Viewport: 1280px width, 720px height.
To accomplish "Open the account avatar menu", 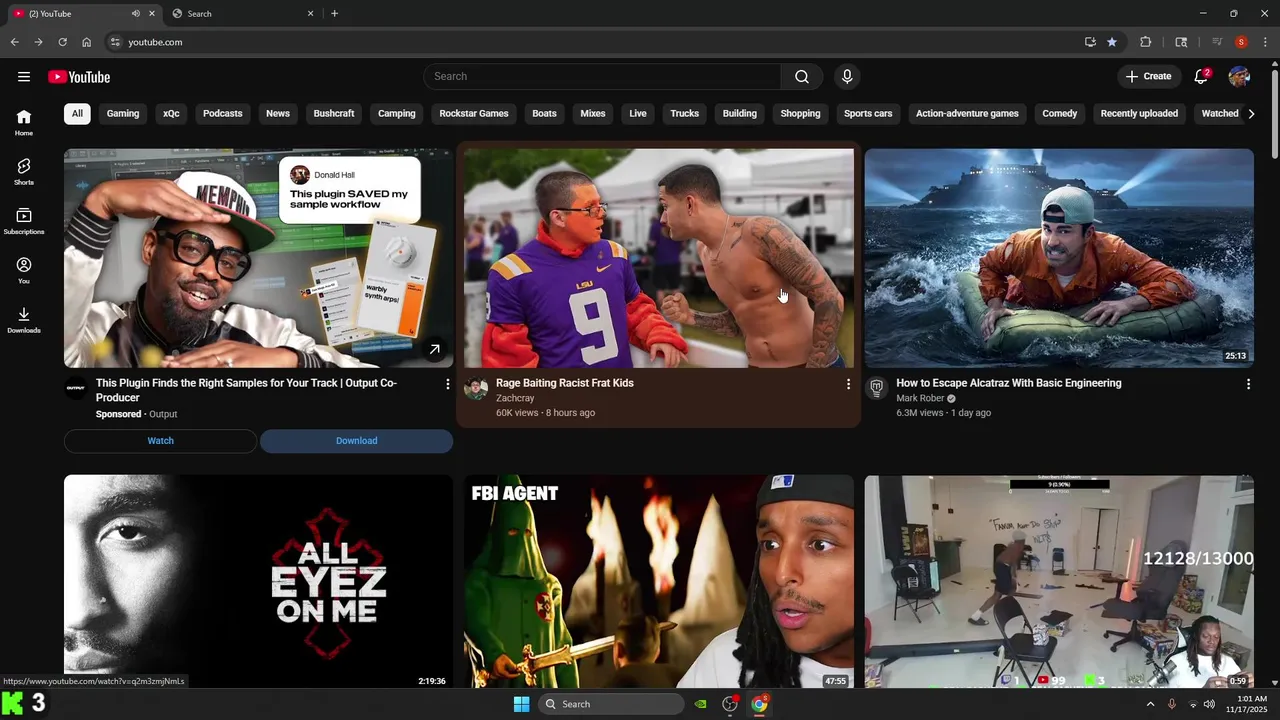I will (1239, 77).
